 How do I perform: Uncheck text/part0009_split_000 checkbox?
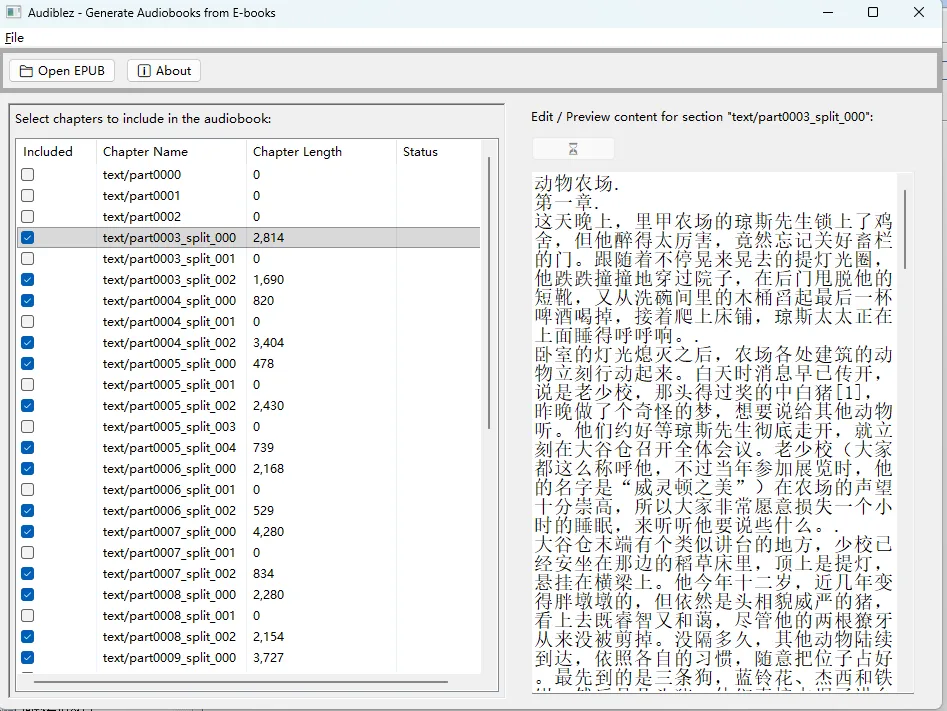click(x=27, y=657)
